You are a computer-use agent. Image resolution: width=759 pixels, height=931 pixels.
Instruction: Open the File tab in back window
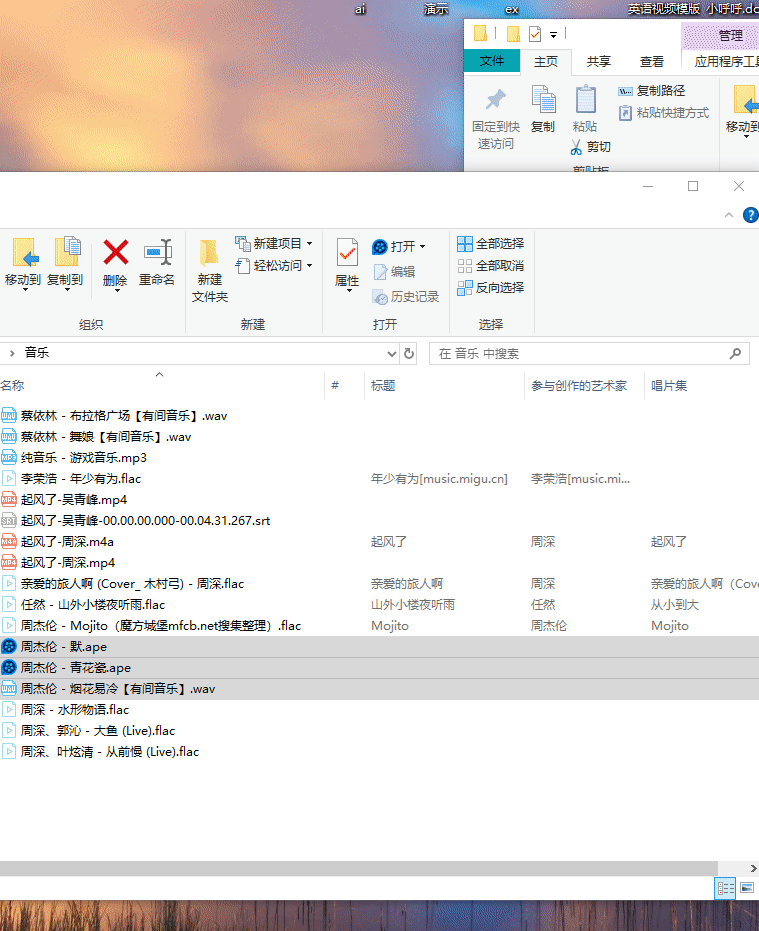492,61
